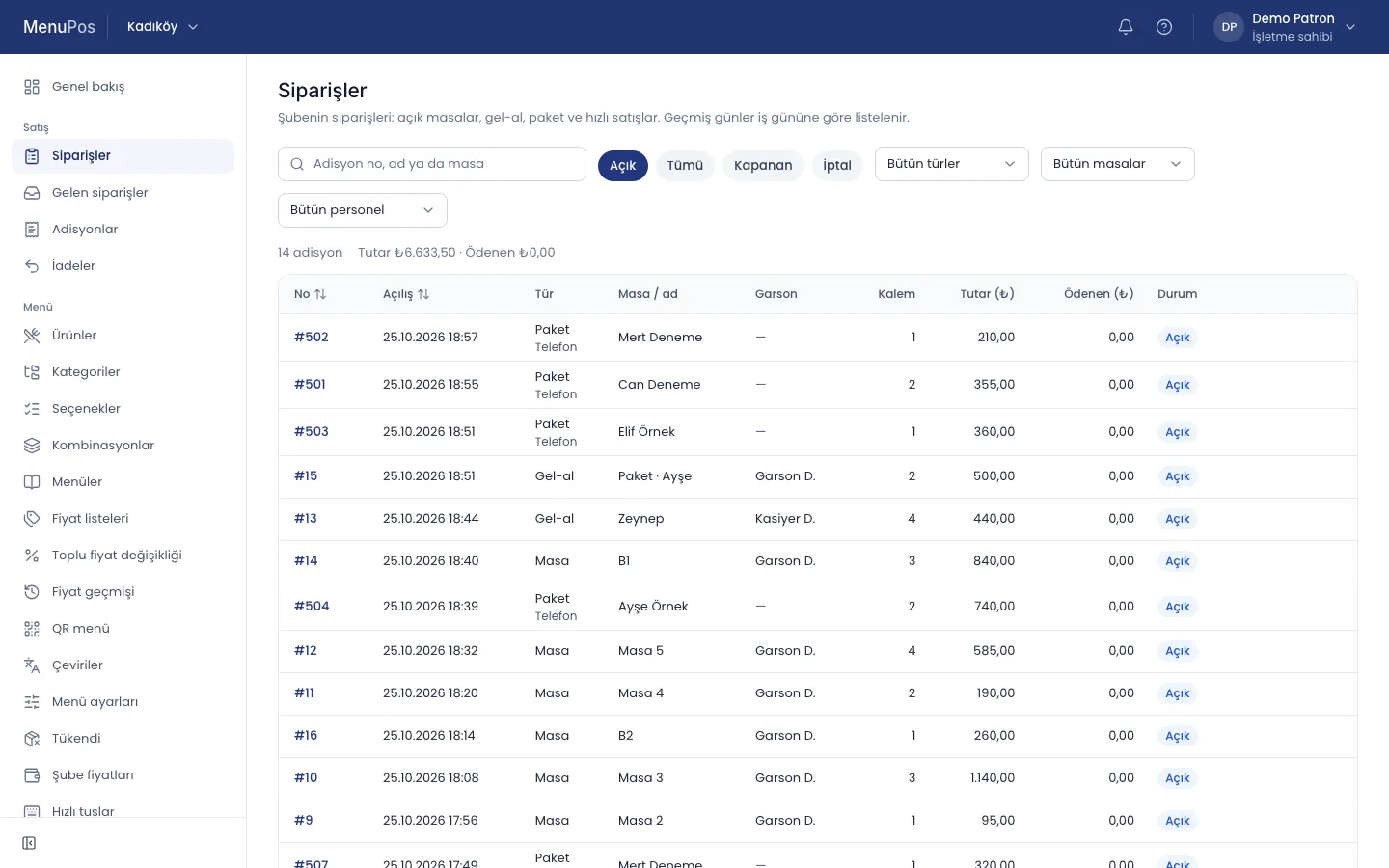Open order #502 link

pyautogui.click(x=312, y=338)
